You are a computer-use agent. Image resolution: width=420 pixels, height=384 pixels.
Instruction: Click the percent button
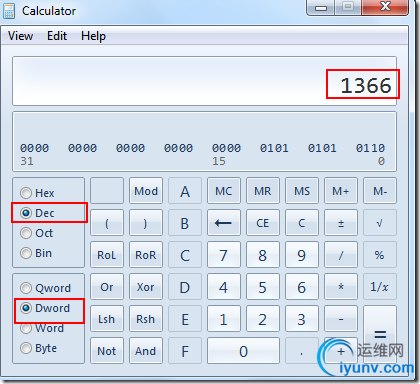[x=380, y=255]
